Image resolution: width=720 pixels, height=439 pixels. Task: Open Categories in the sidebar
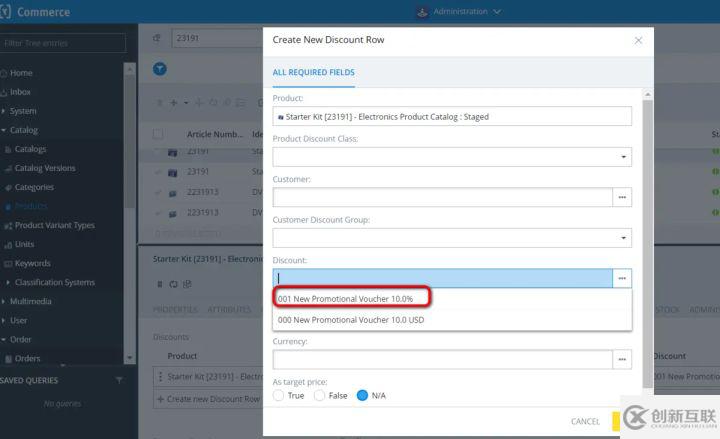34,187
